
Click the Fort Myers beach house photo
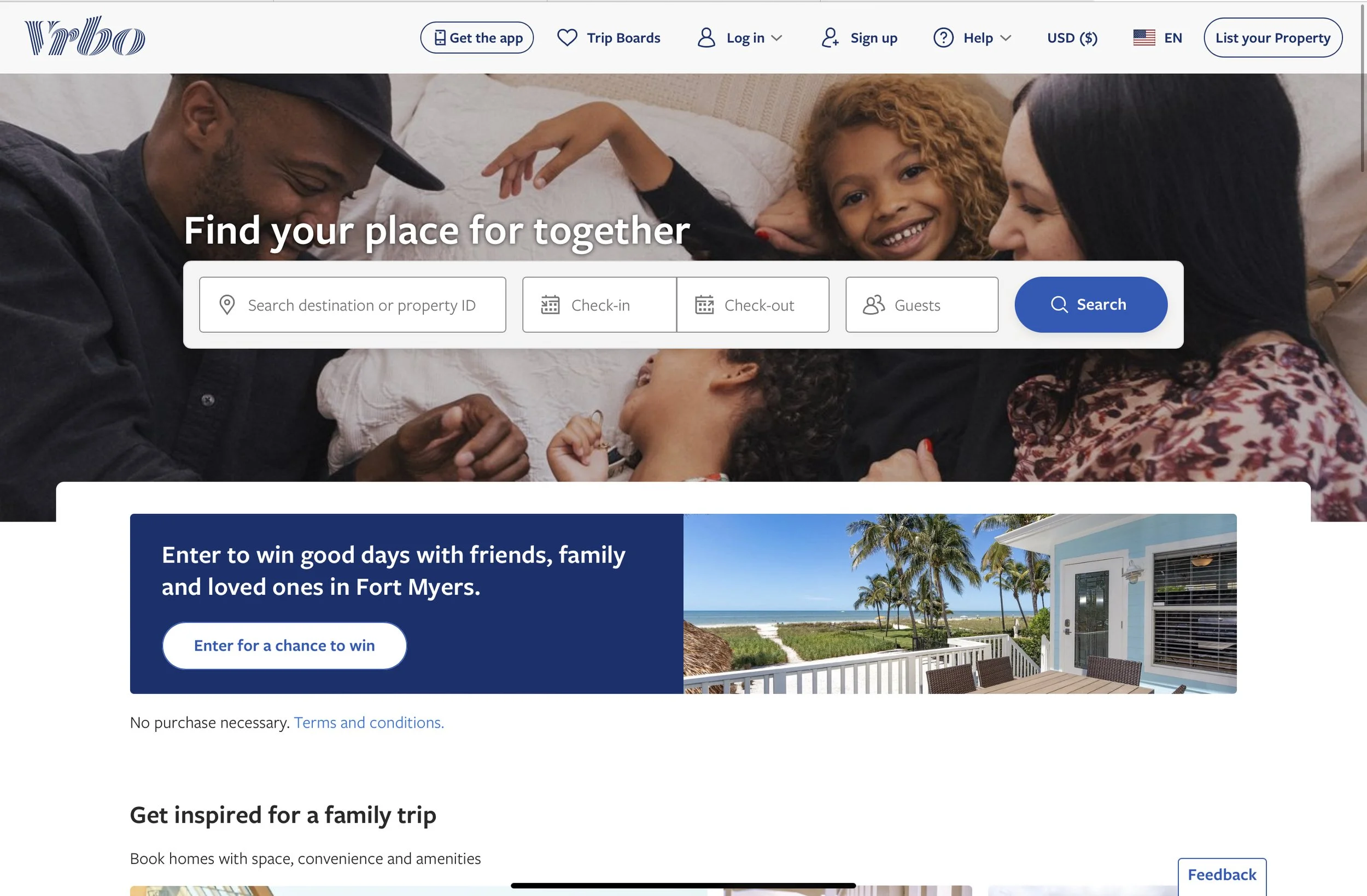tap(960, 604)
